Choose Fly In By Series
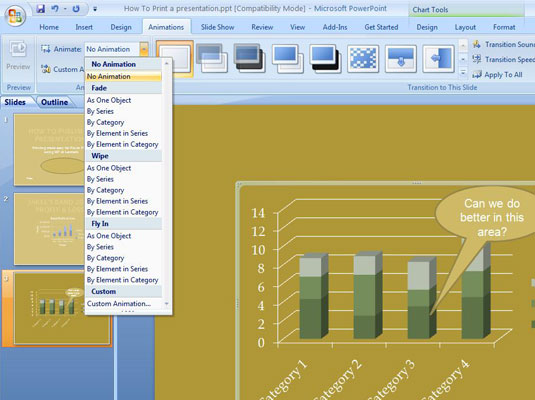This screenshot has width=535, height=400. tap(124, 247)
